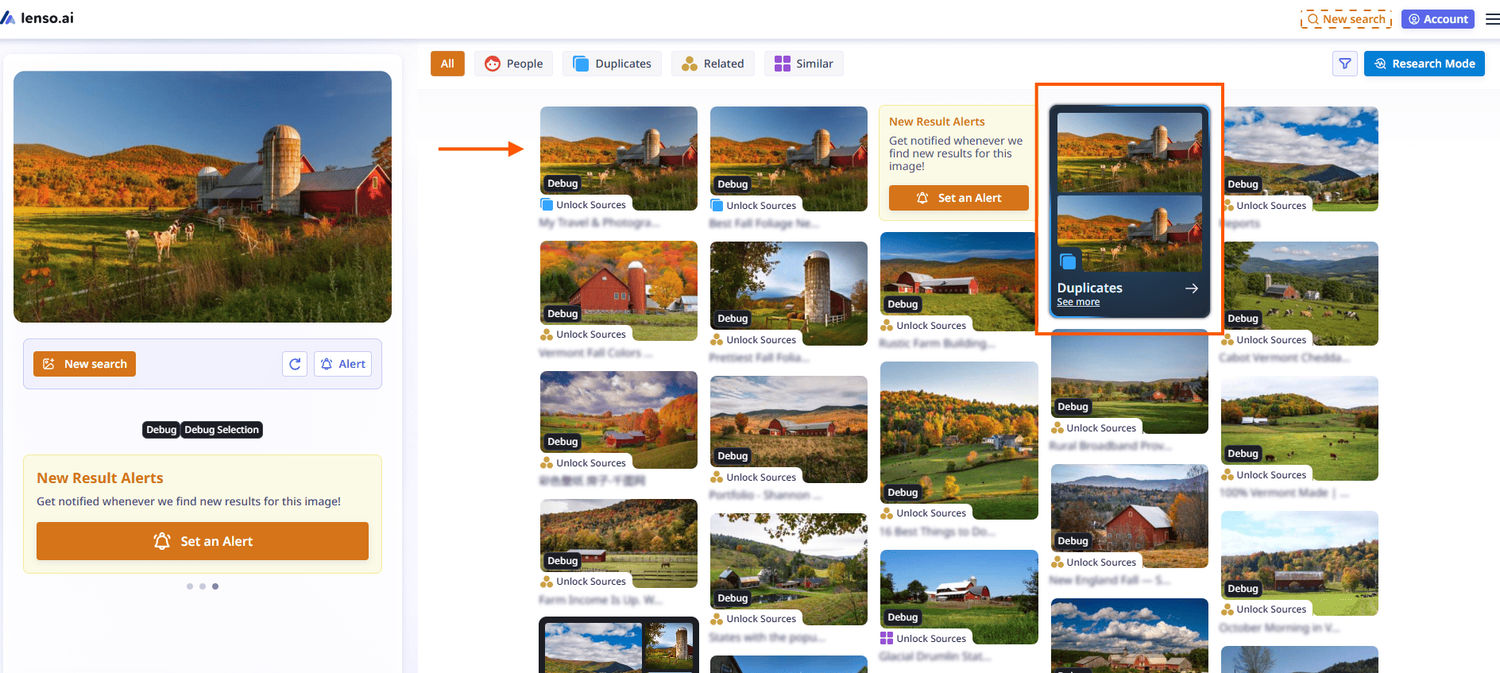Open the hamburger menu icon
The image size is (1500, 673).
coord(1492,19)
